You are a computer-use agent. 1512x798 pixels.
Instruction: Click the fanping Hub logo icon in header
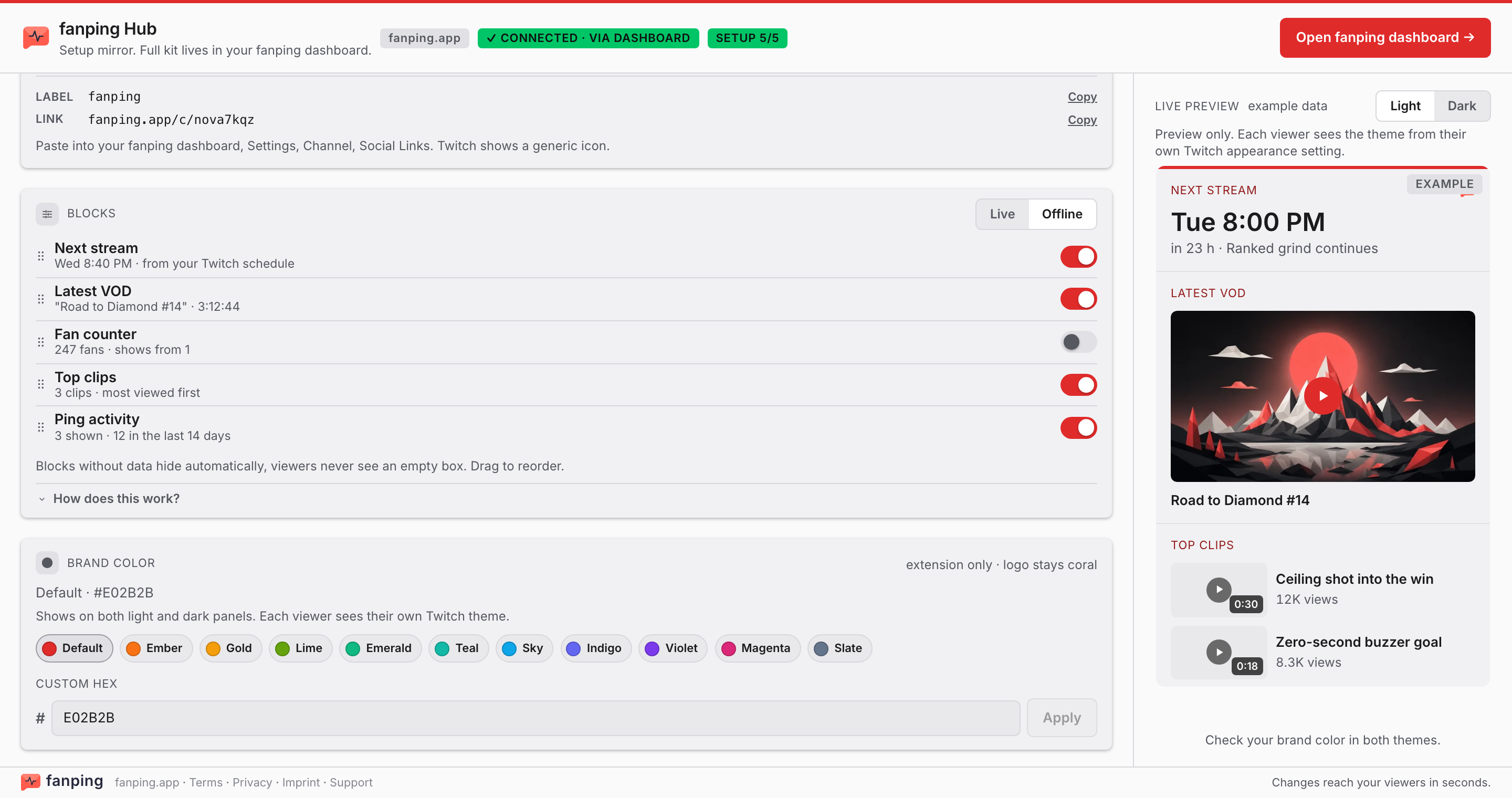tap(36, 38)
